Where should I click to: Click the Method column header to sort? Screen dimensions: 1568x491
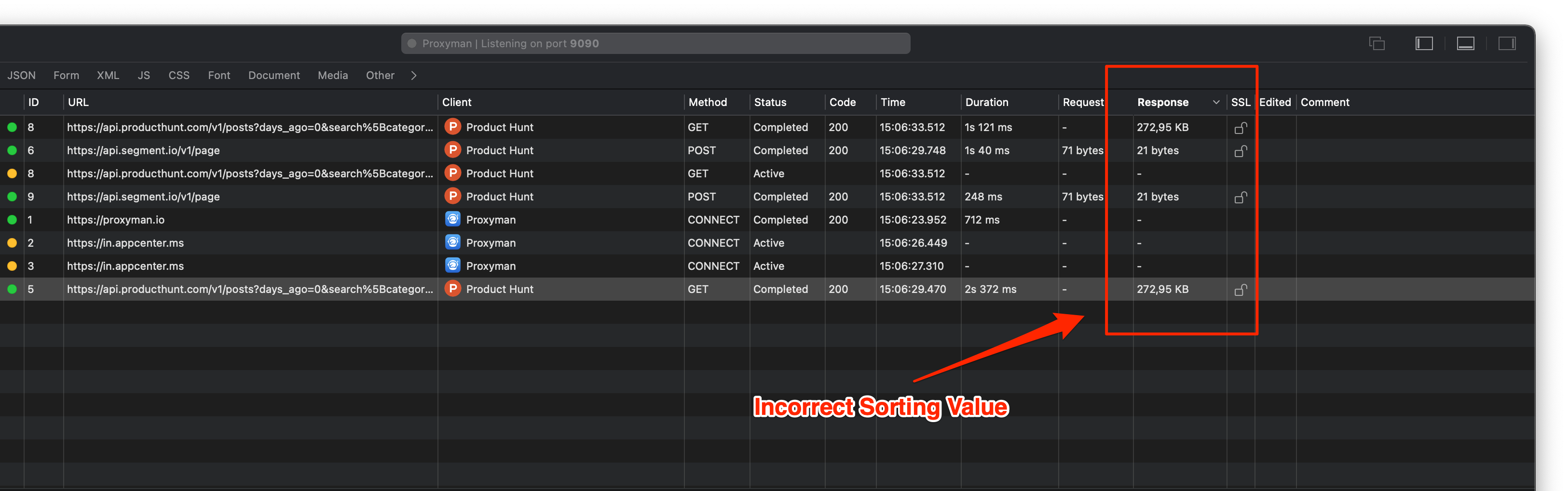708,102
